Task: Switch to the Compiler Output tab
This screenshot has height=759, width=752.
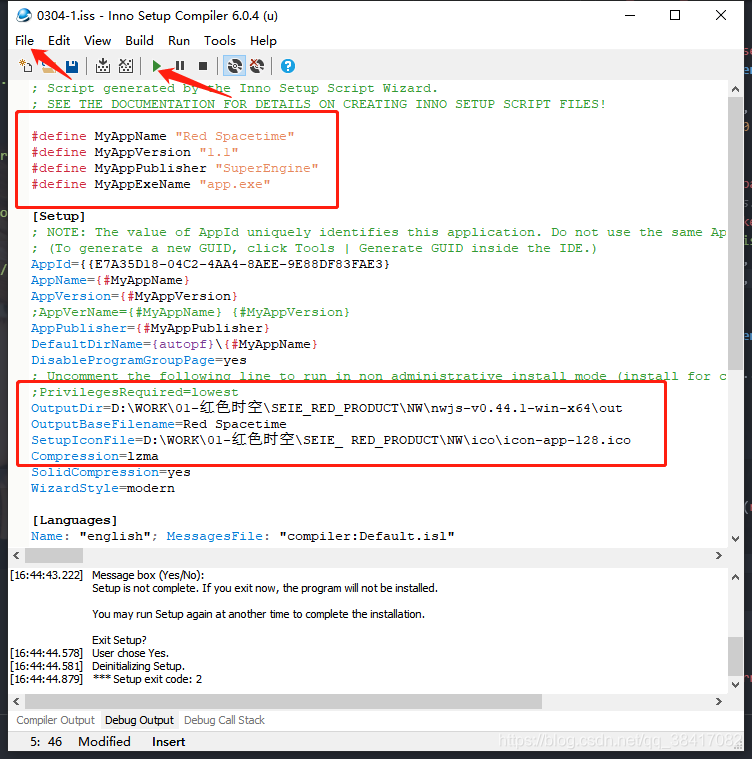Action: pyautogui.click(x=55, y=720)
